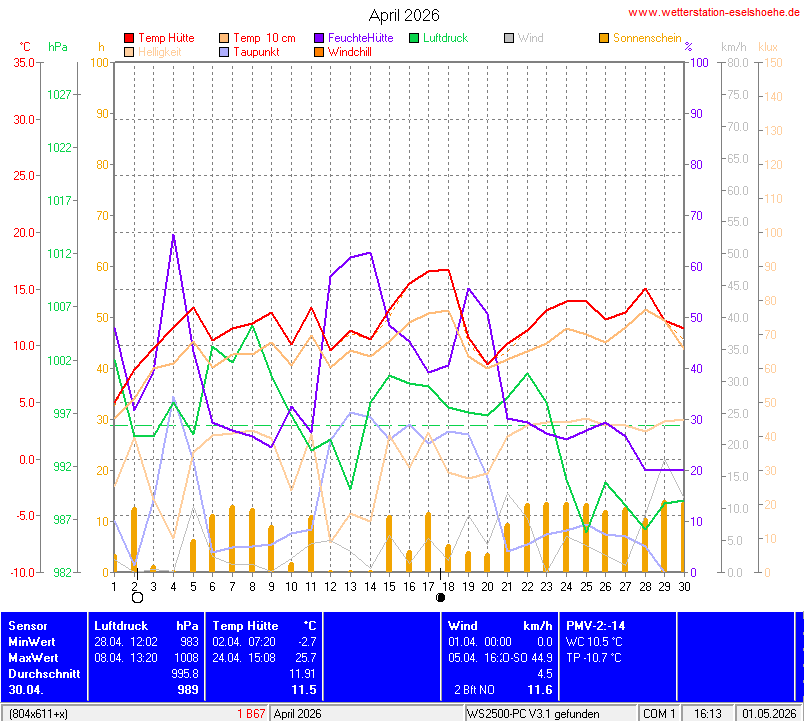Click the FeuchteHütte legend label
Screen dimensions: 804x721
(360, 38)
